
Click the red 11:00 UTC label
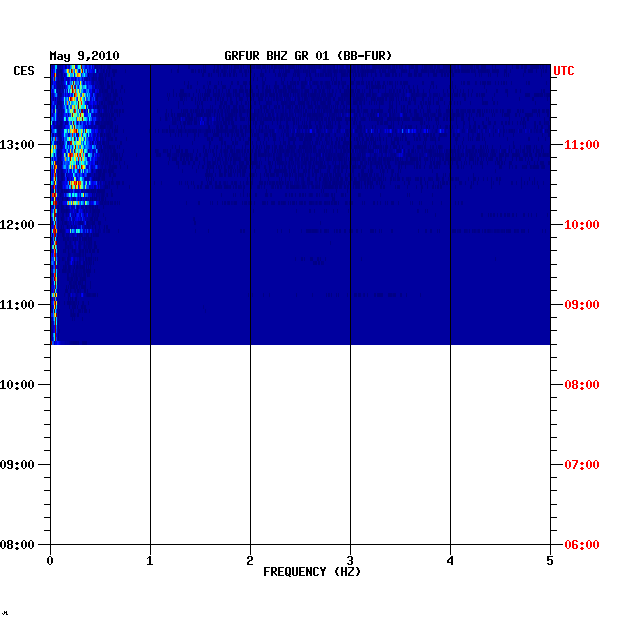click(582, 145)
